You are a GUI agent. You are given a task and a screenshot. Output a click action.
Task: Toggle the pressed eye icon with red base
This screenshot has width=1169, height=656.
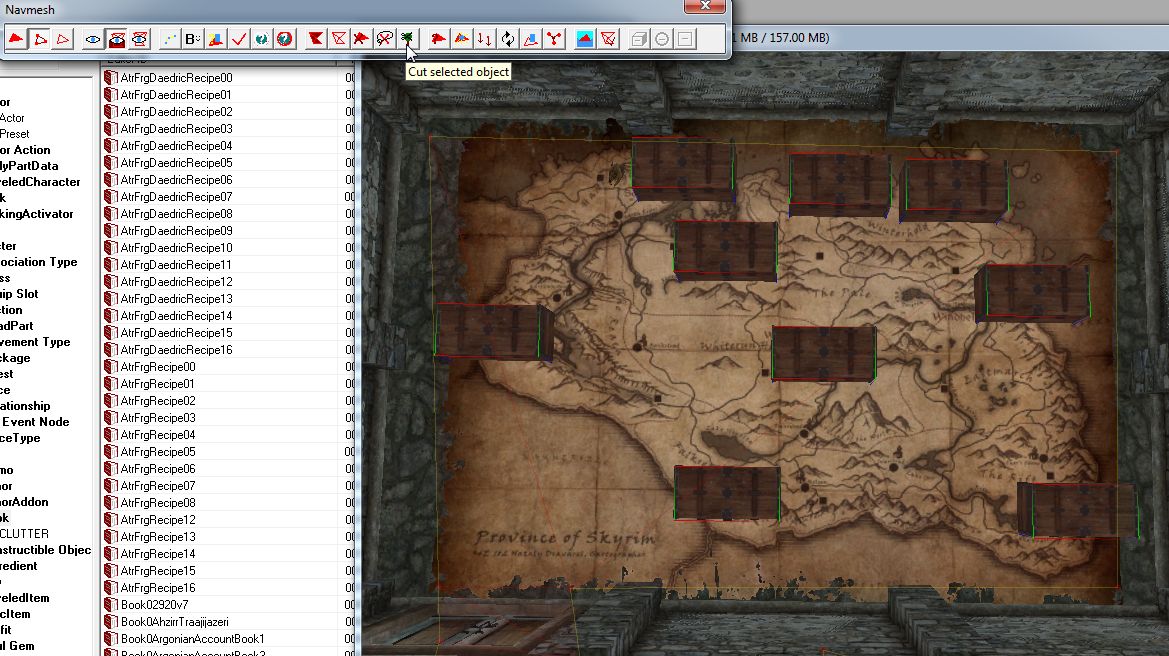coord(116,39)
